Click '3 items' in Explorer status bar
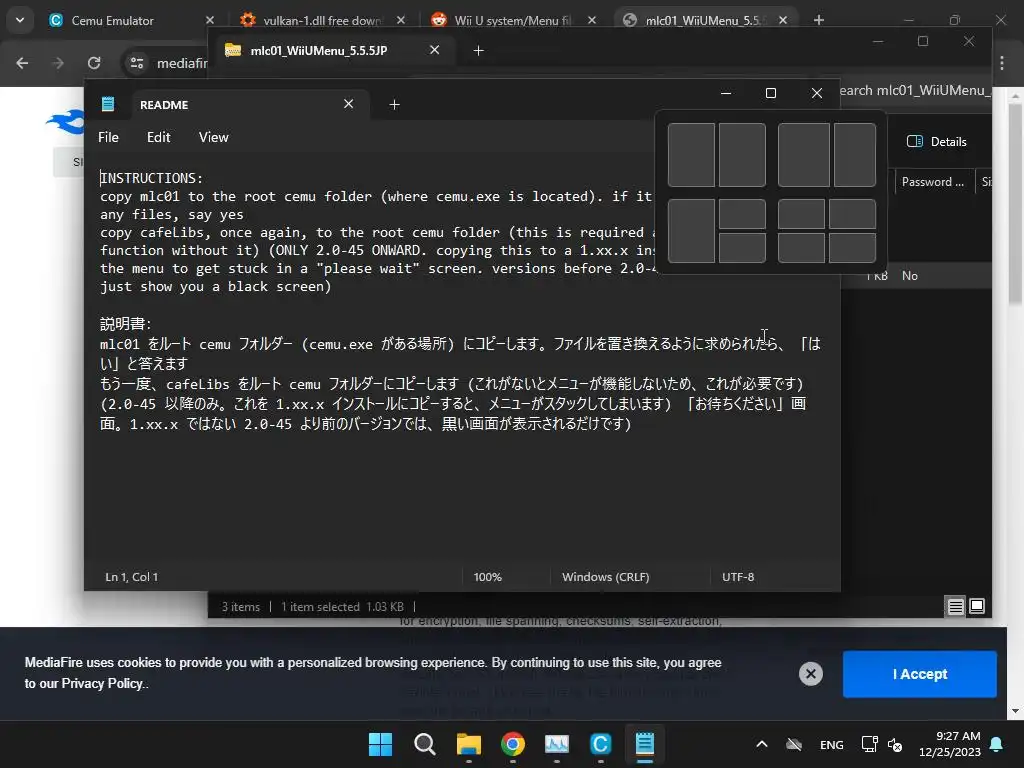The image size is (1024, 768). (x=240, y=607)
